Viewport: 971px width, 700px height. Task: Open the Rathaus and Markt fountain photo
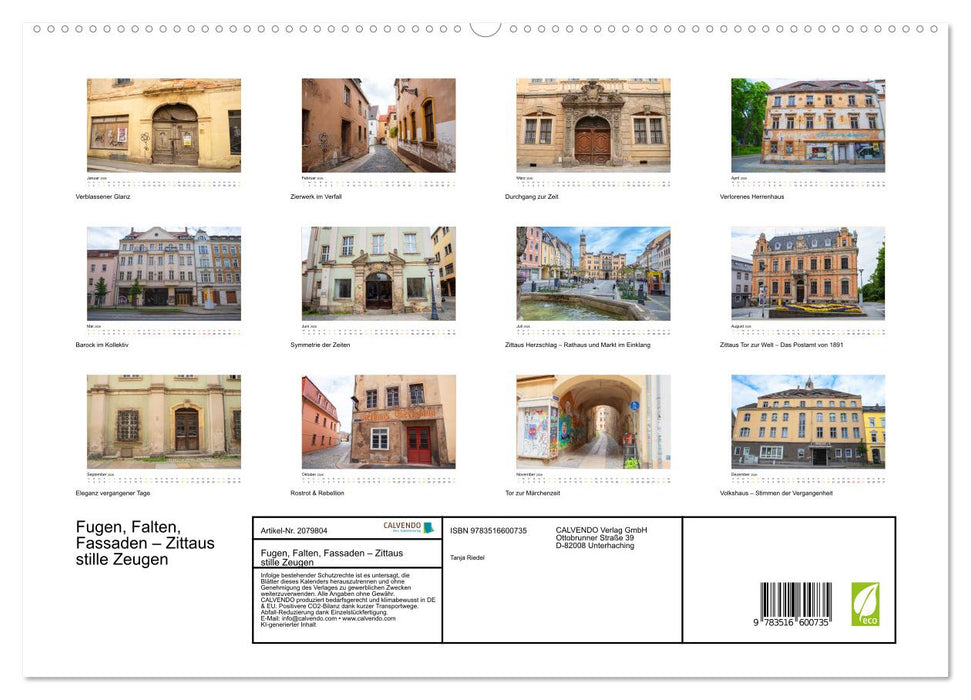pos(593,273)
